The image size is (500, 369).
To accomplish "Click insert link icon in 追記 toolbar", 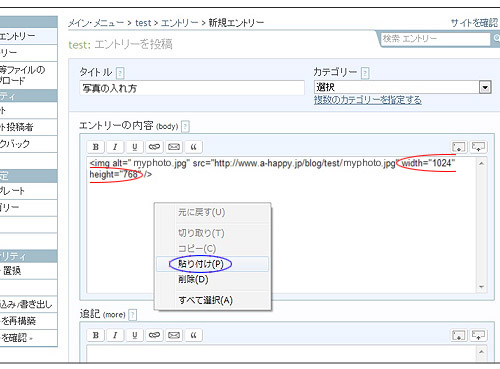I will point(154,335).
